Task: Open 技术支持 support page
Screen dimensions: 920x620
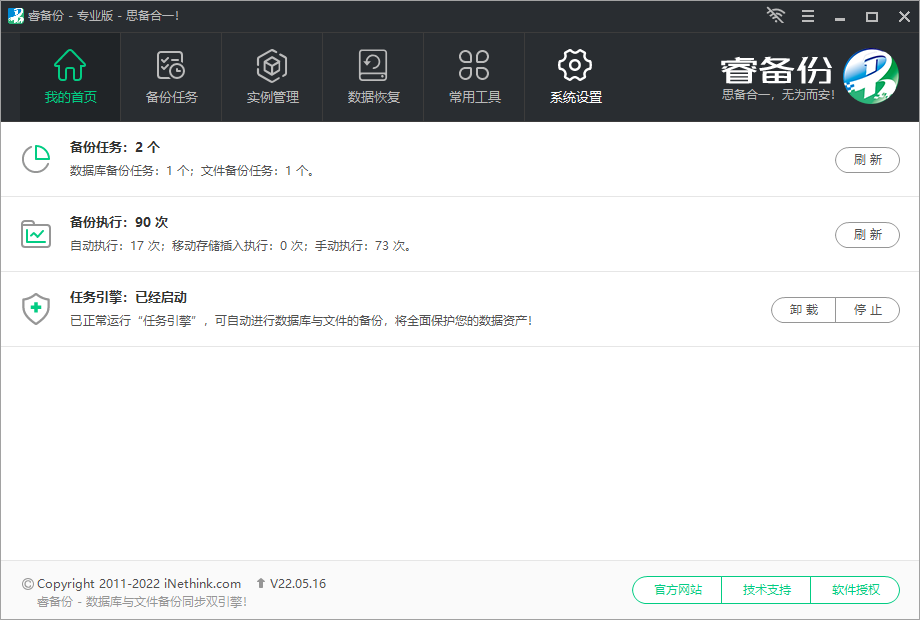Action: (x=766, y=589)
